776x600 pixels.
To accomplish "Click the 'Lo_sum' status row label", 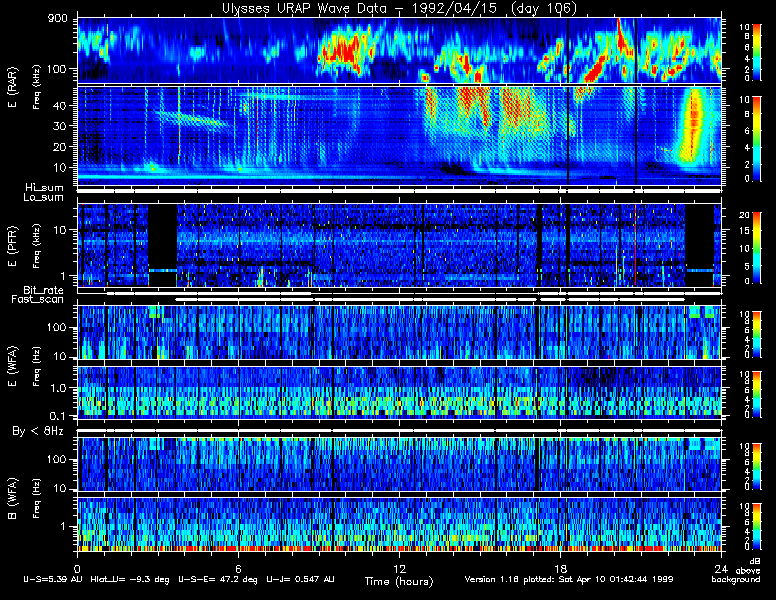I will pyautogui.click(x=44, y=198).
